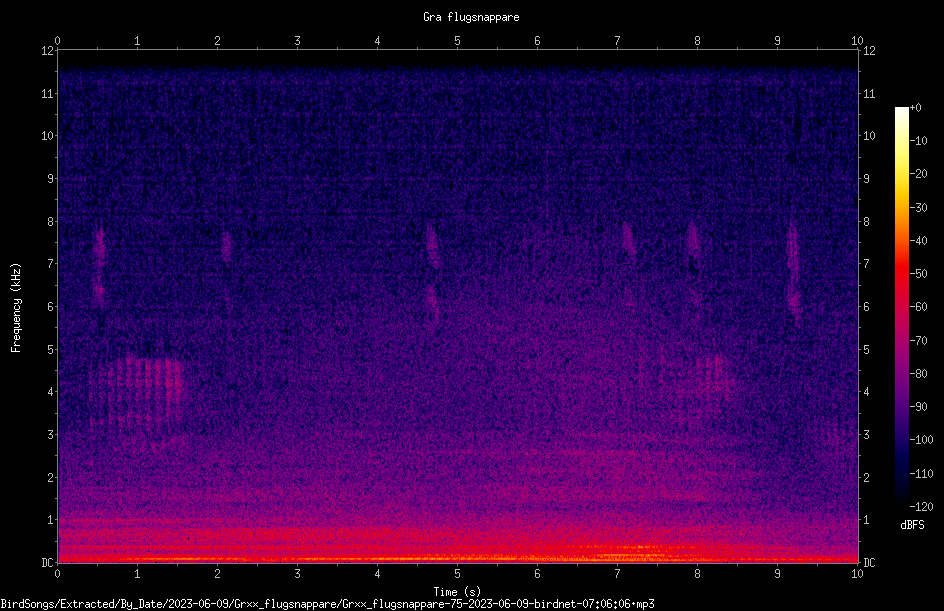Click the "DC" label on the left frequency axis

coord(48,563)
